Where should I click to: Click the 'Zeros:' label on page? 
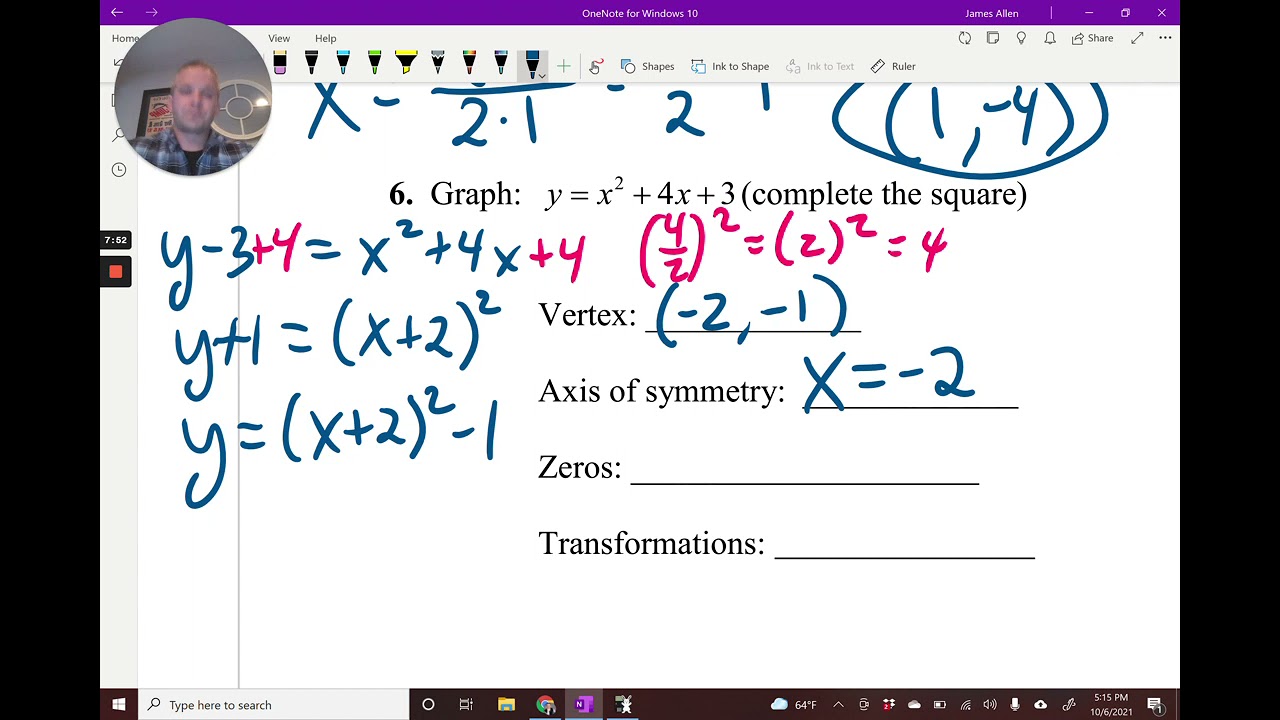580,467
